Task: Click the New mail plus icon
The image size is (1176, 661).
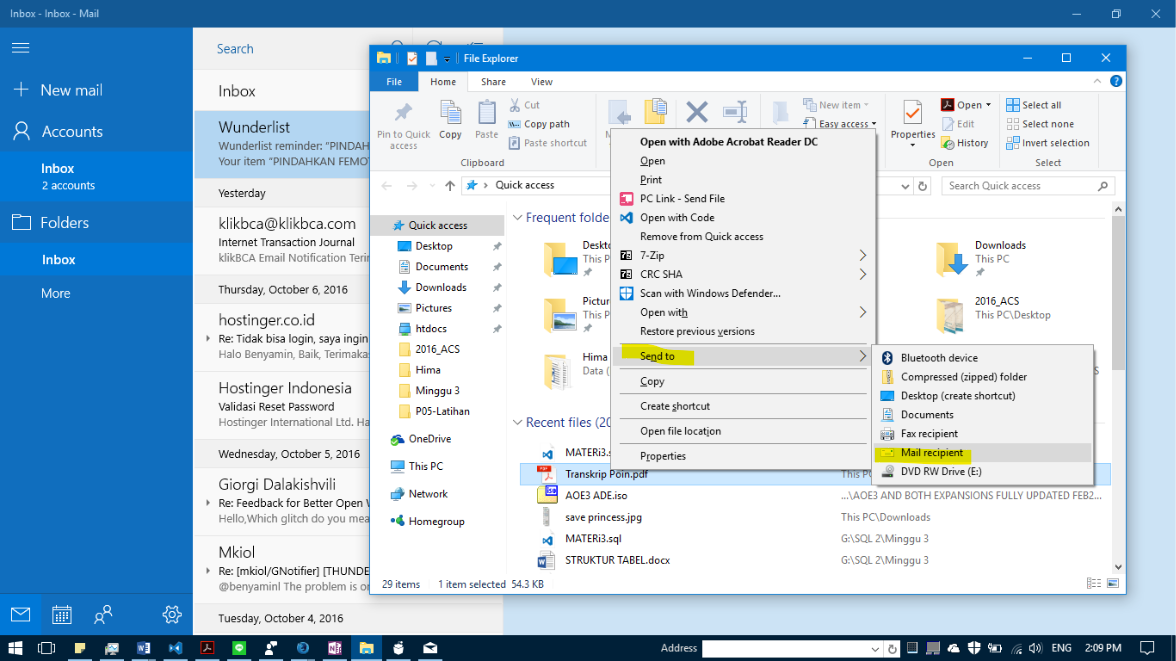Action: tap(21, 90)
